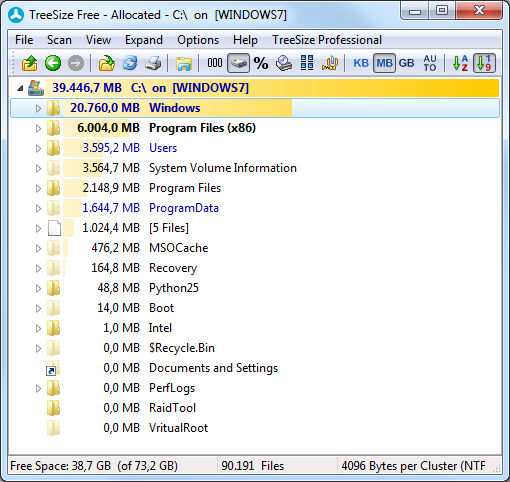
Task: Open Windows Explorer folder icon in toolbar
Action: pos(184,63)
